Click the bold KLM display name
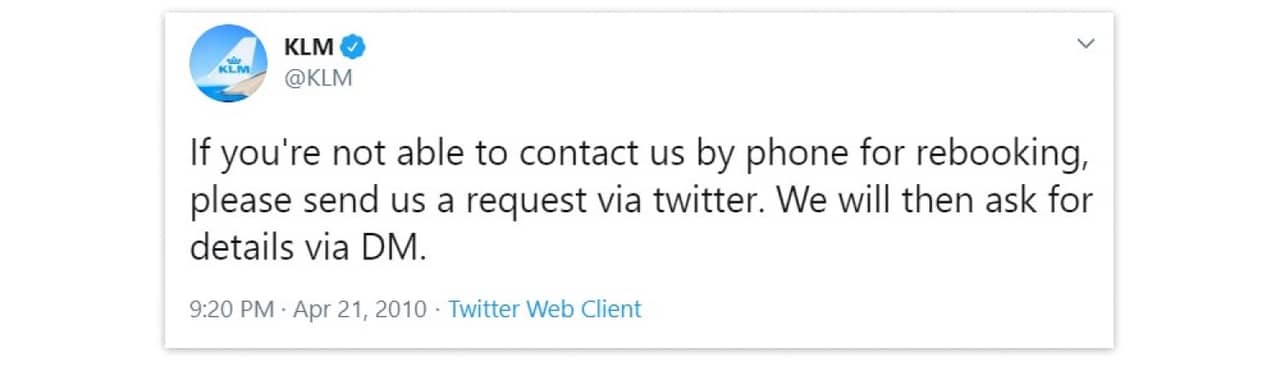The image size is (1280, 371). pyautogui.click(x=310, y=45)
